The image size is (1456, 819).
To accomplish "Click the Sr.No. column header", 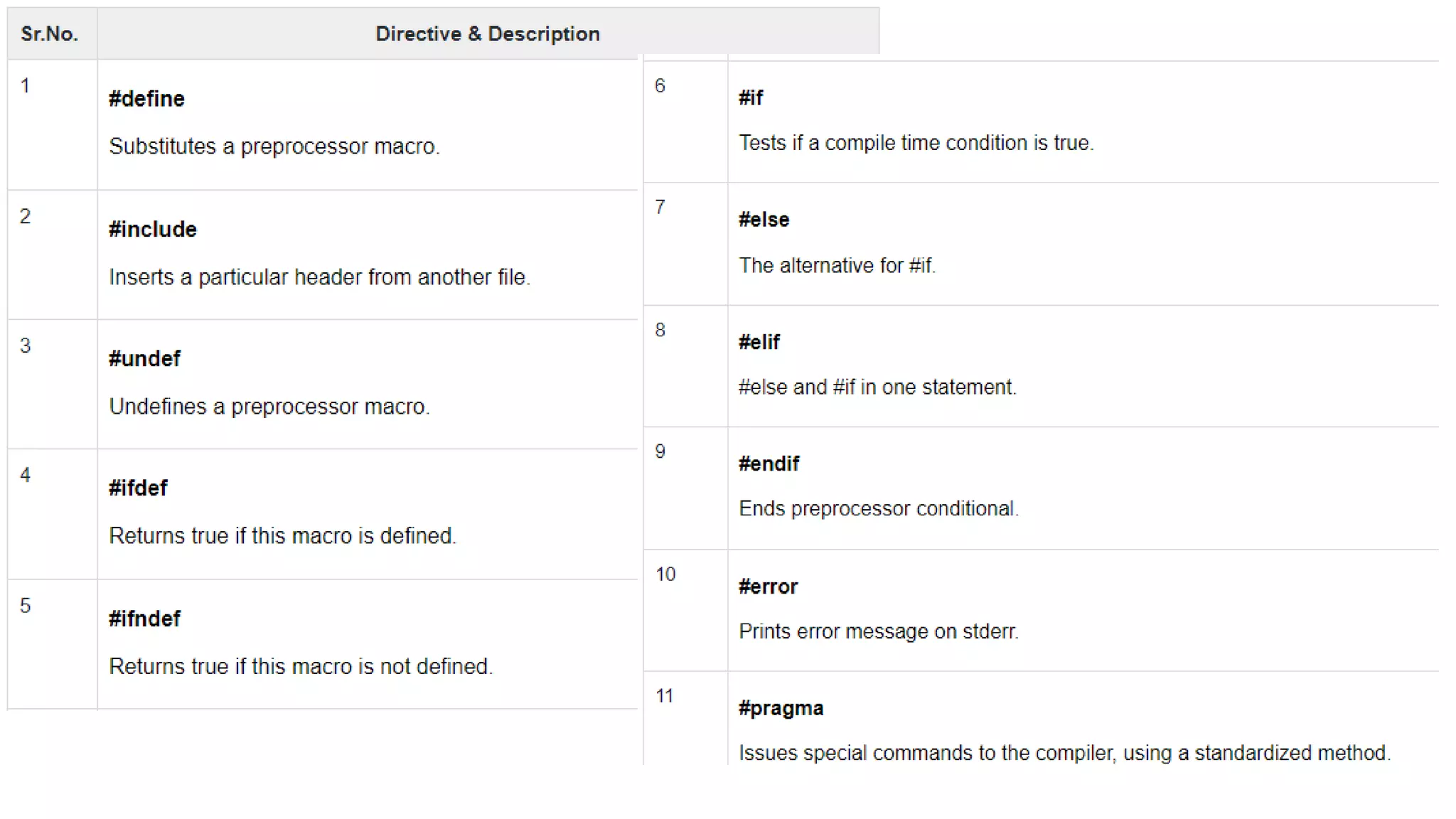I will tap(49, 34).
